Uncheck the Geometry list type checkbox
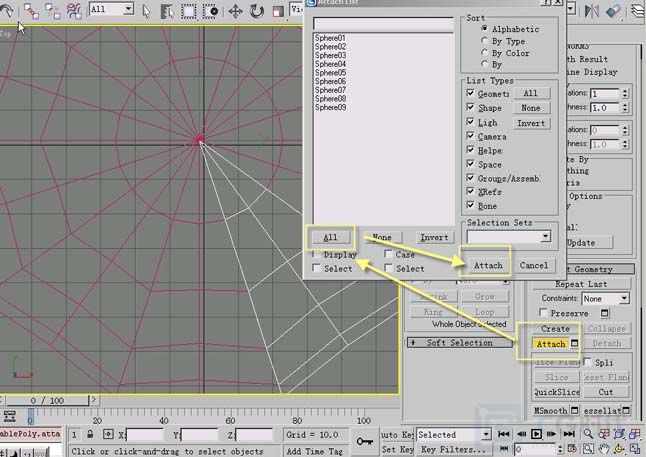This screenshot has width=646, height=457. pos(470,93)
